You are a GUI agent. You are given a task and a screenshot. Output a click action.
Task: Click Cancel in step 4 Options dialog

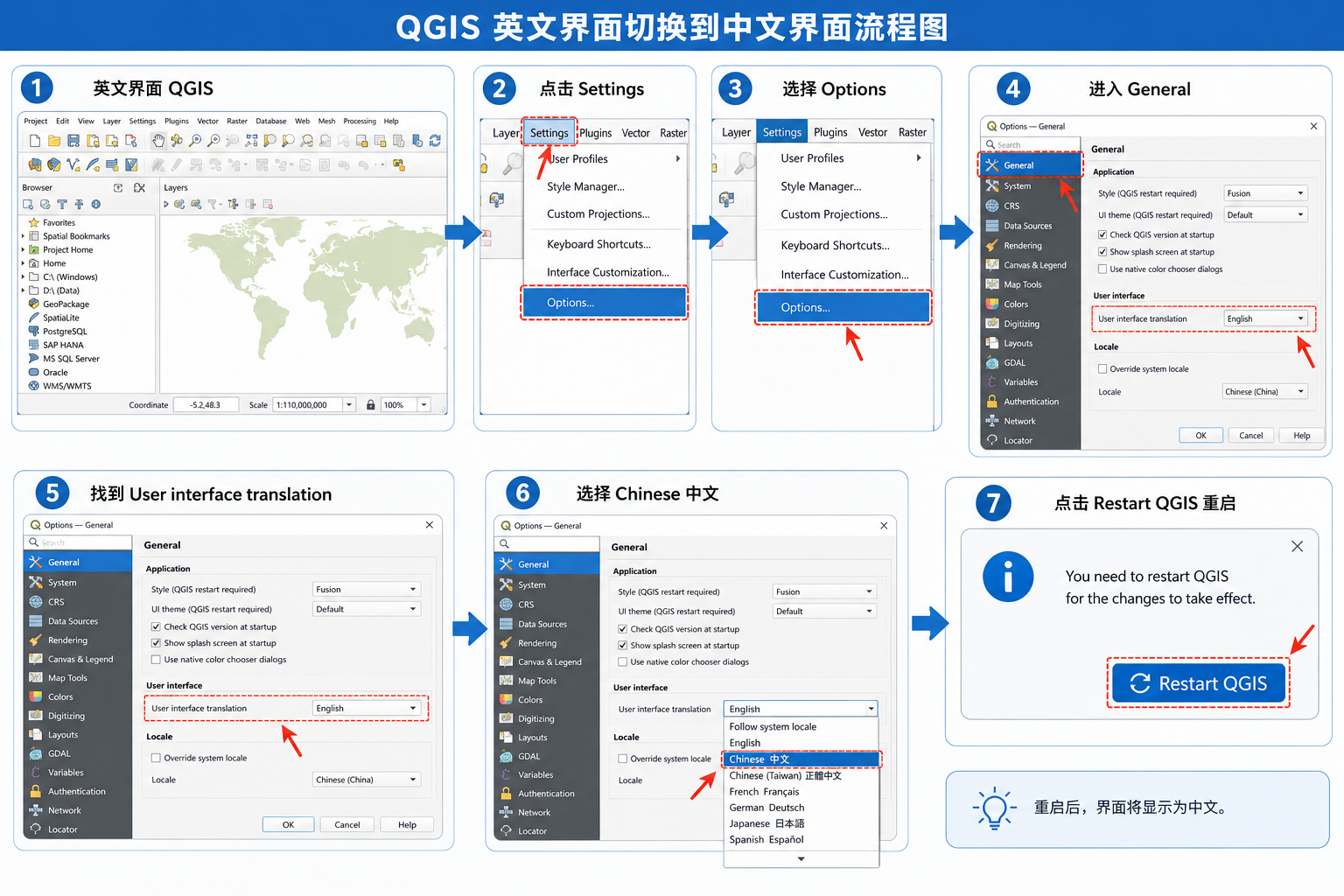(x=1251, y=435)
